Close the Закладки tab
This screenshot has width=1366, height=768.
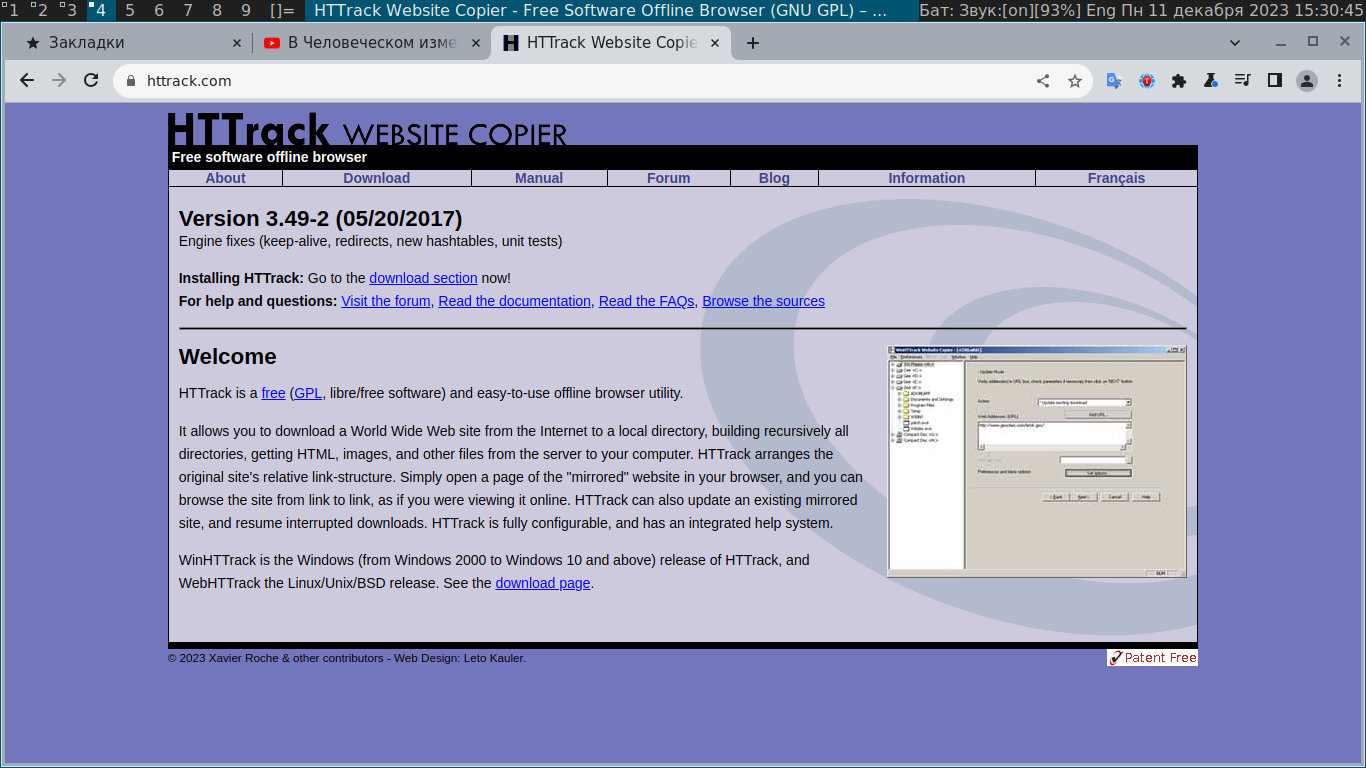click(x=237, y=43)
